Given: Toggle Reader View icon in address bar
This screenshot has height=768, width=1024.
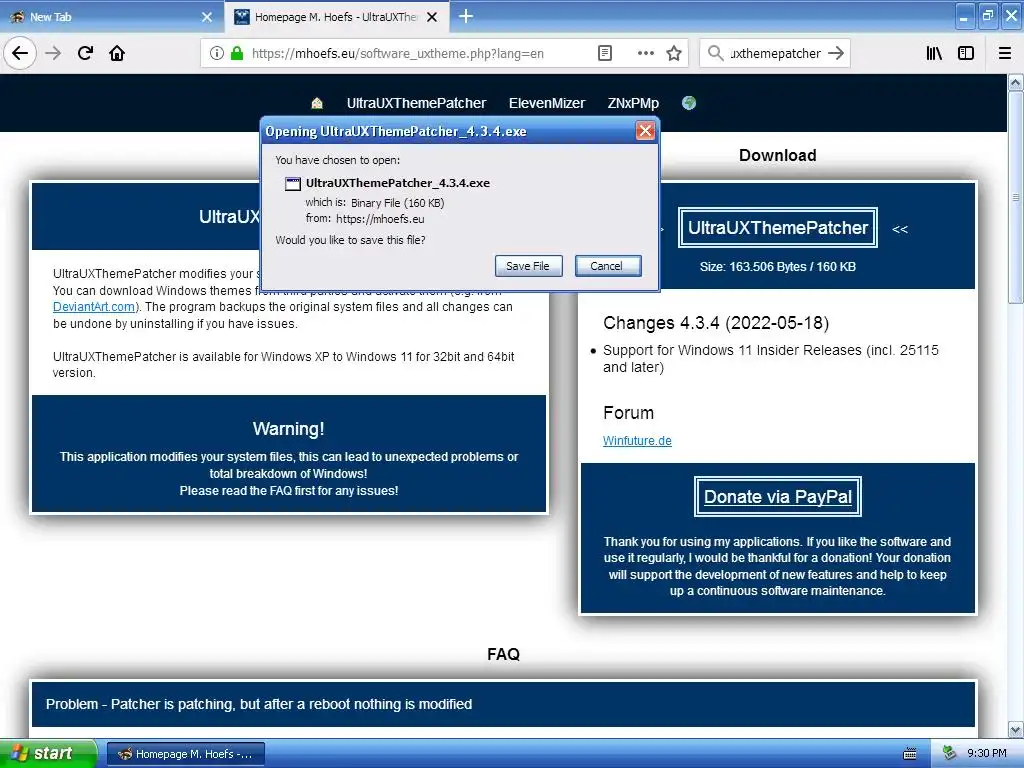Looking at the screenshot, I should tap(605, 53).
